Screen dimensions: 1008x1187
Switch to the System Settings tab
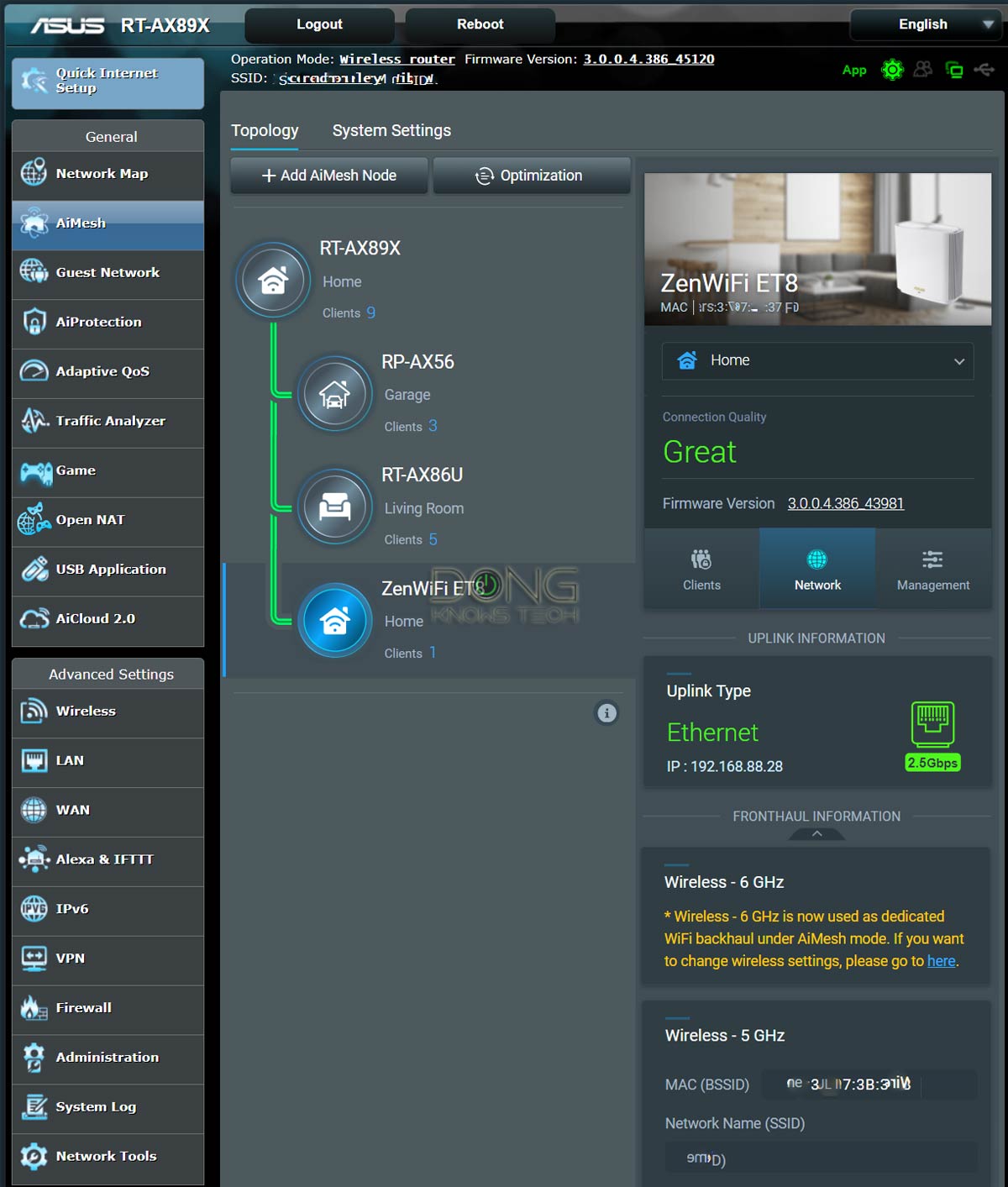tap(391, 130)
